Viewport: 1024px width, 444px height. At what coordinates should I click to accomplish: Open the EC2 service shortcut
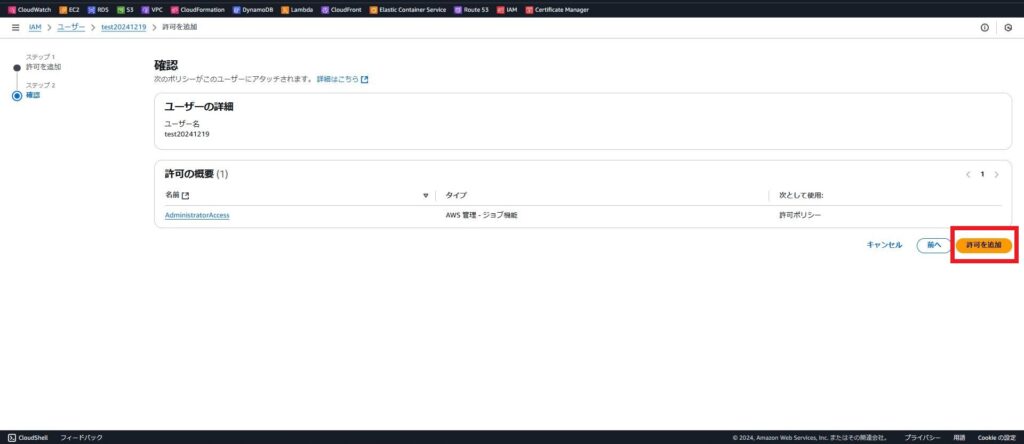(69, 9)
